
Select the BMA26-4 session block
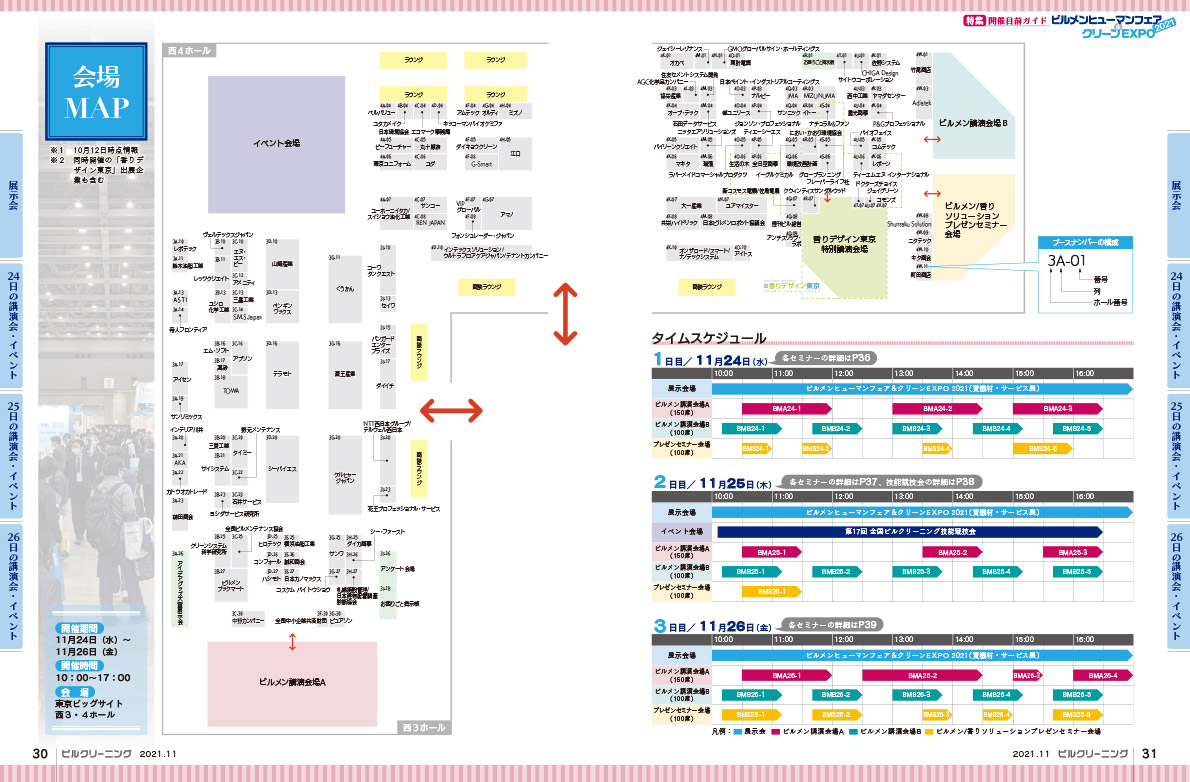[1103, 675]
